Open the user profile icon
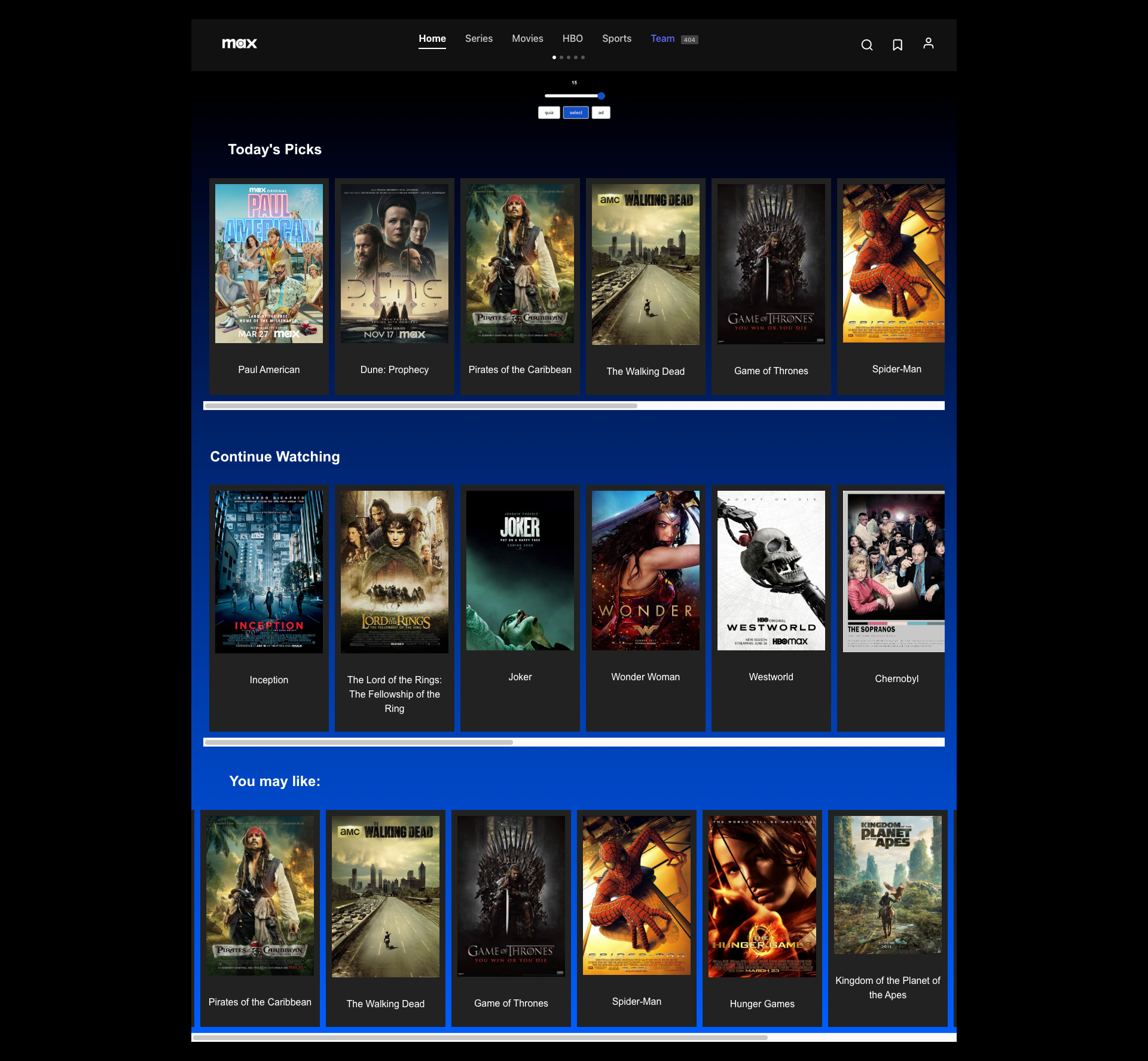 (928, 44)
